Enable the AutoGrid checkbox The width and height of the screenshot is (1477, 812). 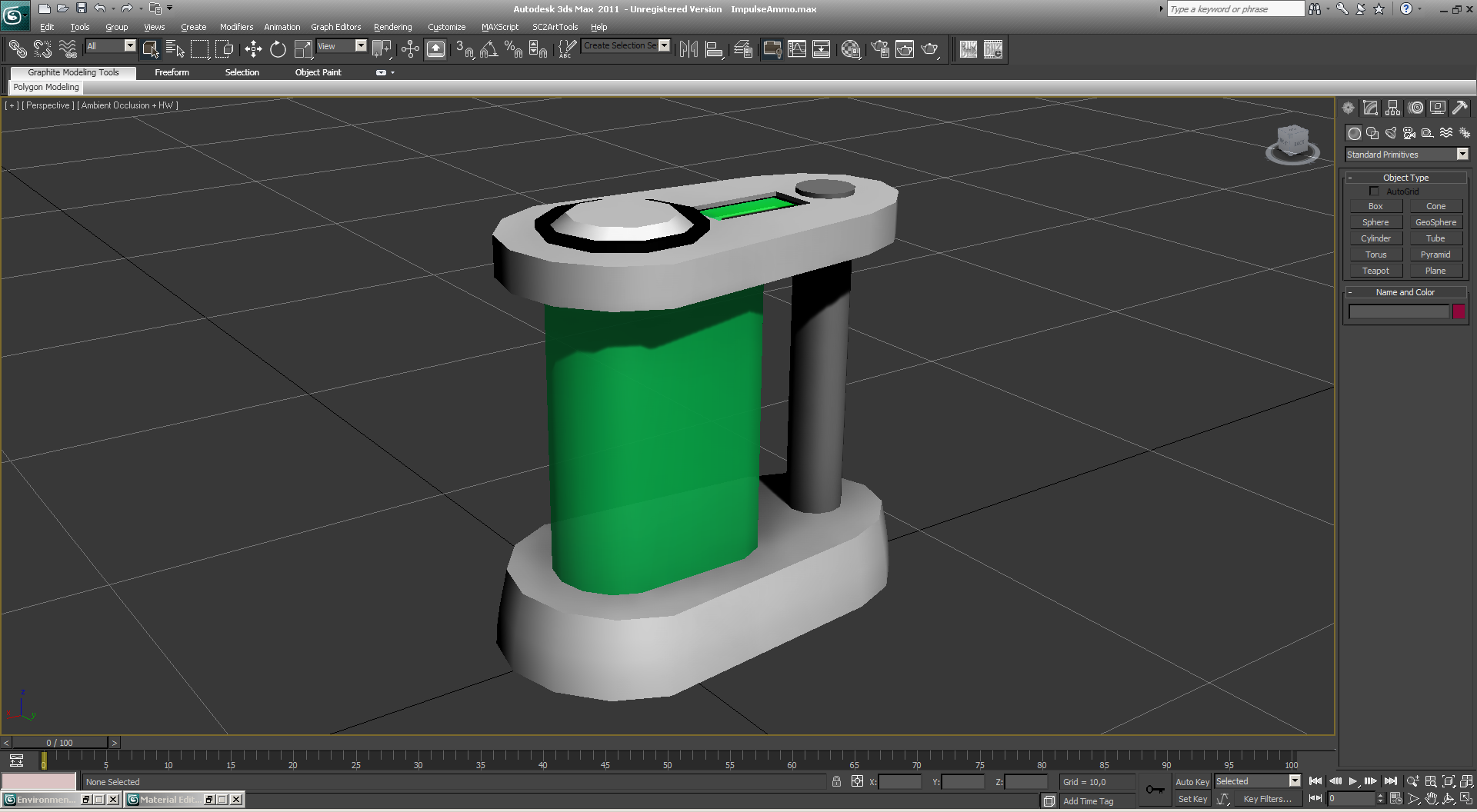tap(1374, 191)
